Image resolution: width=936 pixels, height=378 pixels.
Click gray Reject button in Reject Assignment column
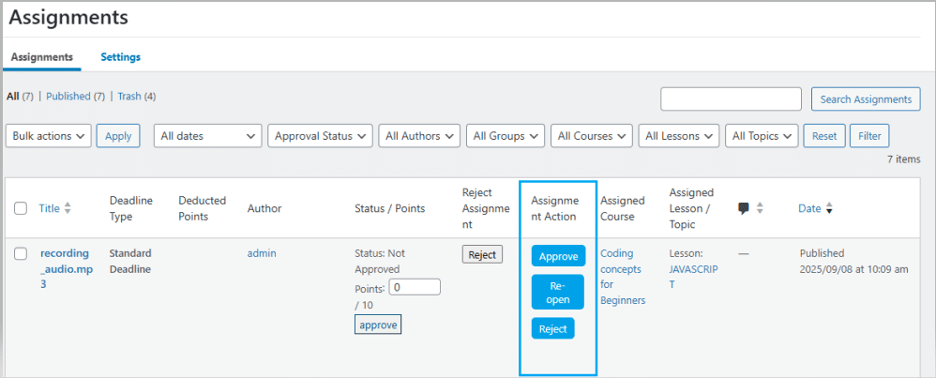pos(482,255)
